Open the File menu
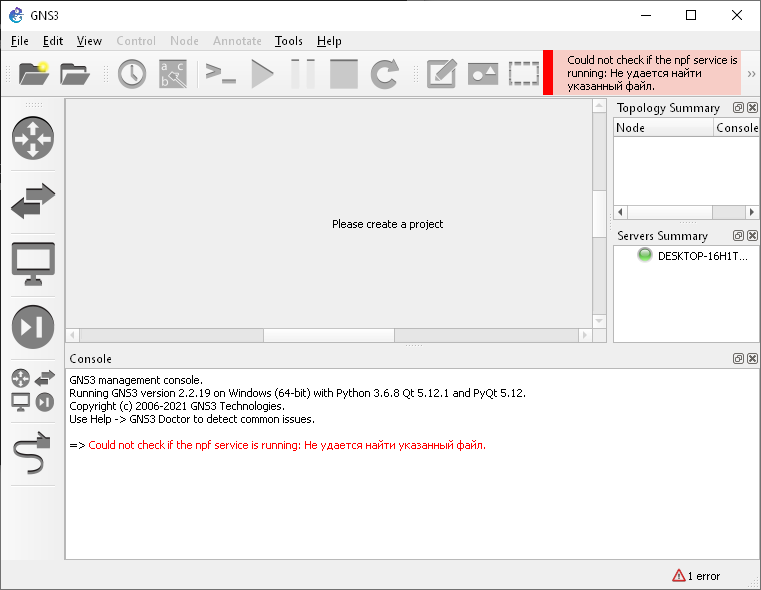The width and height of the screenshot is (761, 590). tap(20, 41)
